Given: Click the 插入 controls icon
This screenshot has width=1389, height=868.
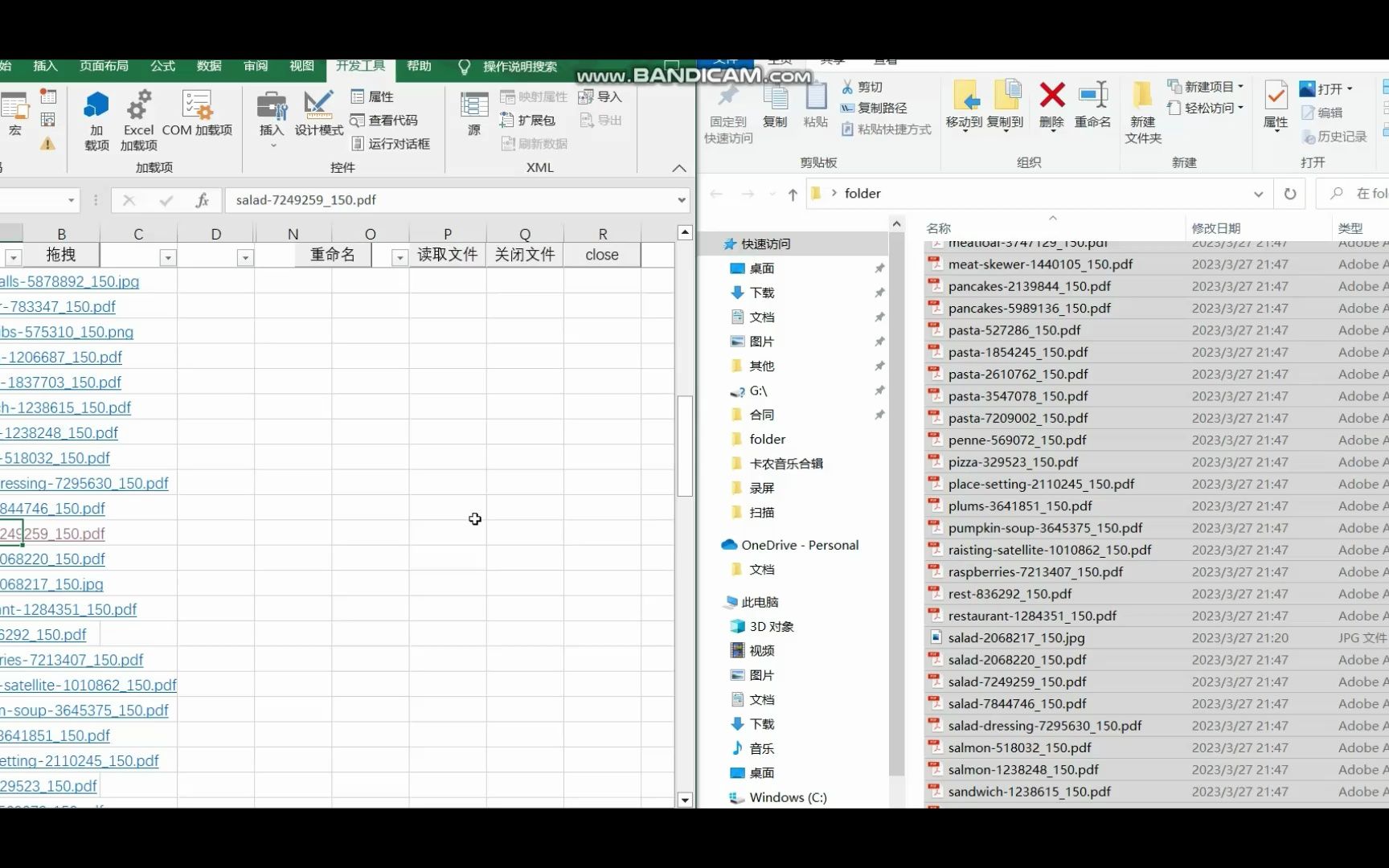Looking at the screenshot, I should pos(271,113).
